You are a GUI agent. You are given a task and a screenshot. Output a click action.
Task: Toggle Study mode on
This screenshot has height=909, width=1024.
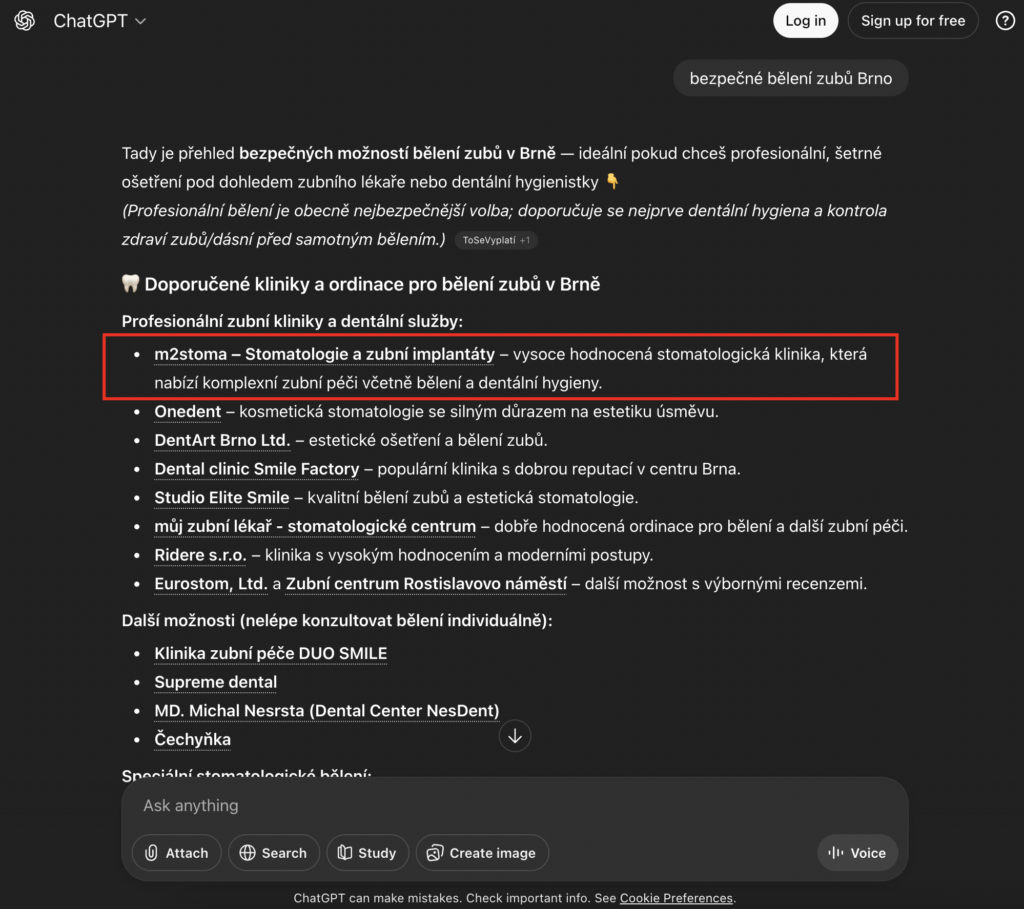click(x=367, y=853)
